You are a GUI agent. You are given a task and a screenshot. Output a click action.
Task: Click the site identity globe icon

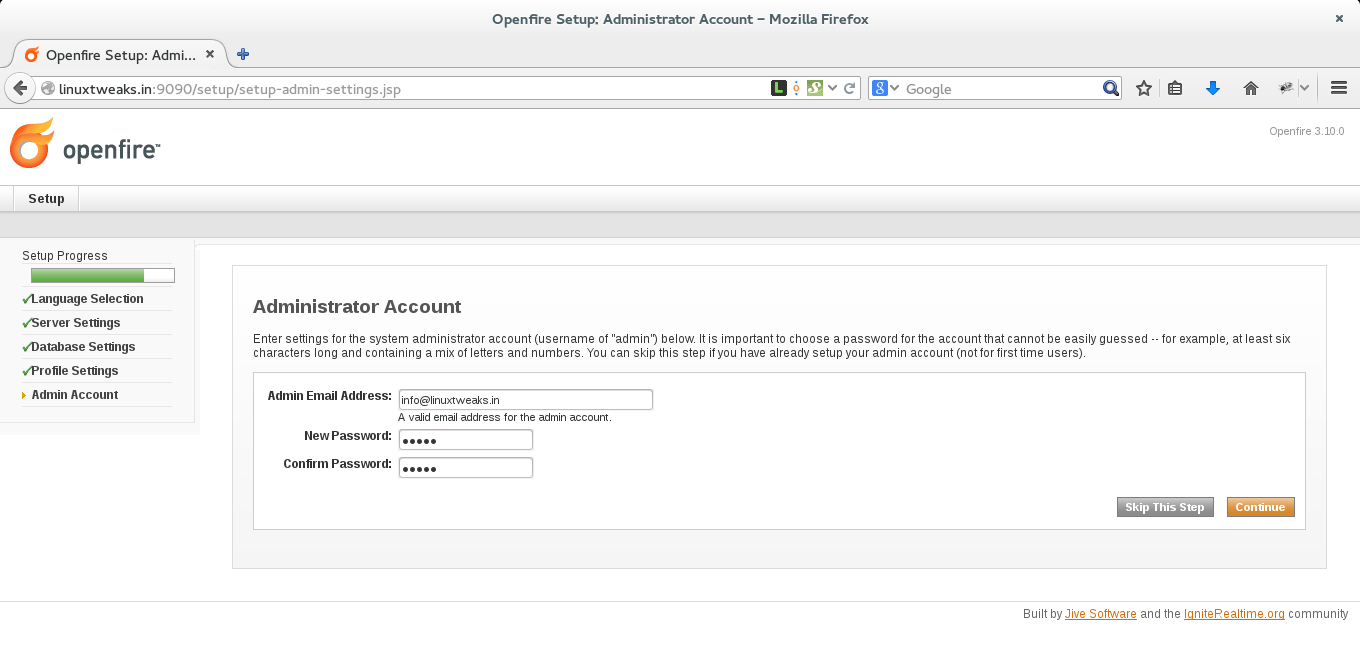(47, 89)
